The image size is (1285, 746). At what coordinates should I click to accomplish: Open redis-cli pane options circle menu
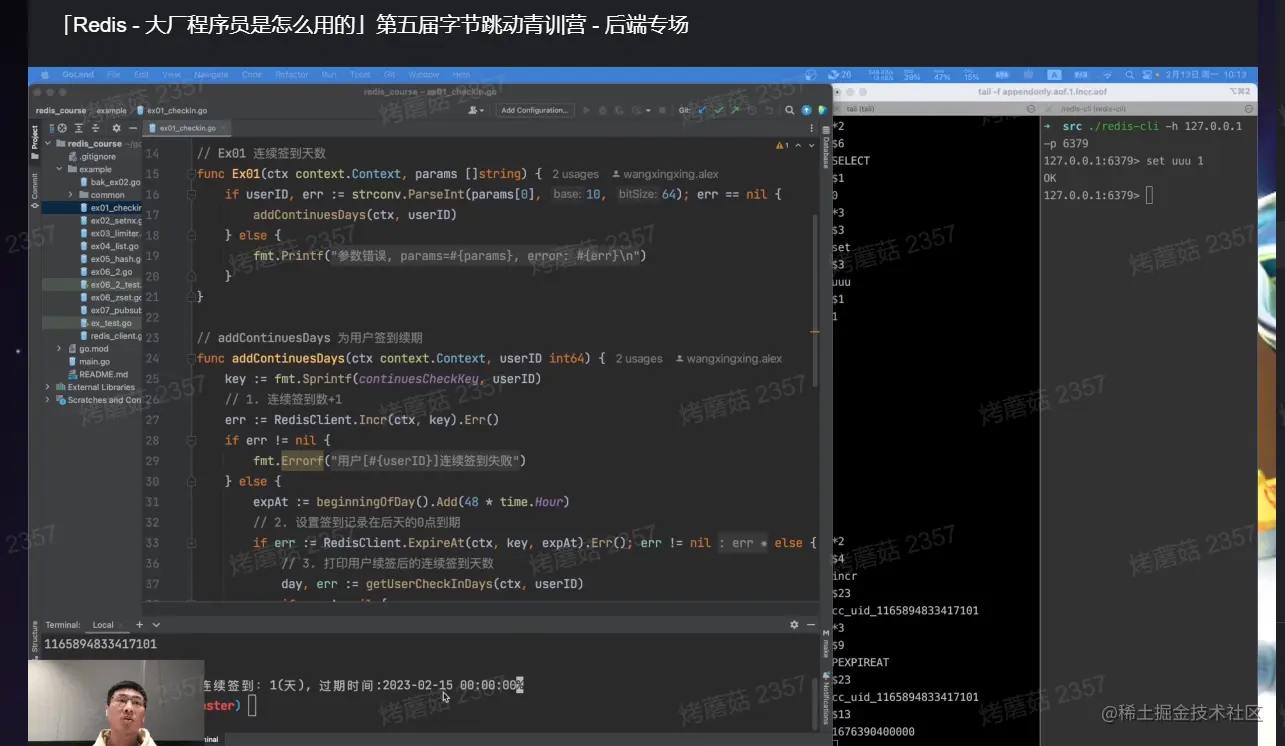click(1247, 109)
